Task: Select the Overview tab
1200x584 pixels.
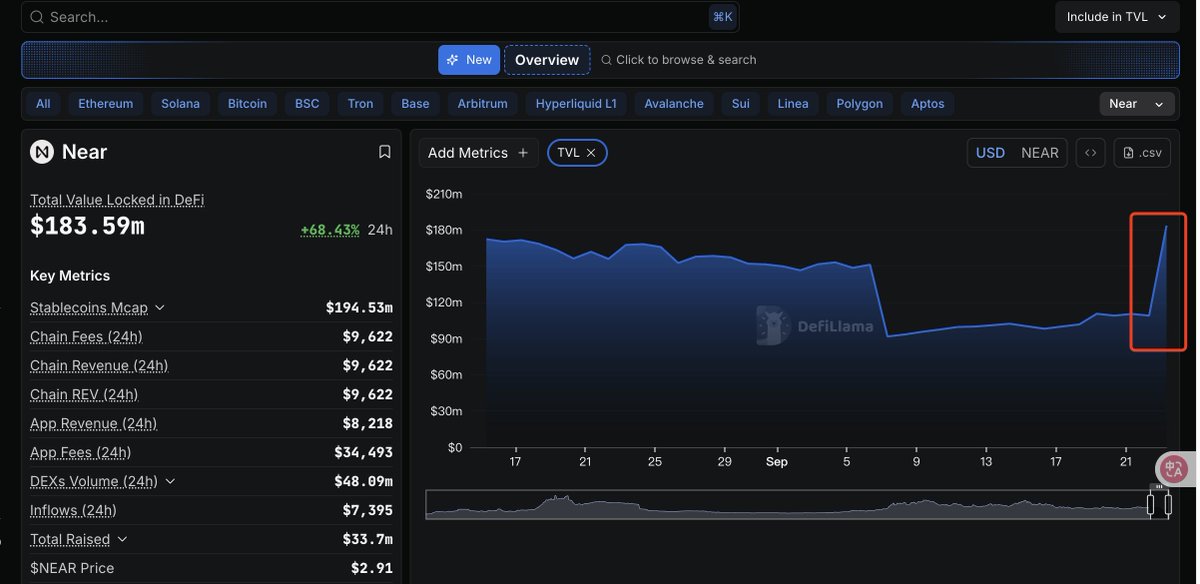Action: click(x=547, y=60)
